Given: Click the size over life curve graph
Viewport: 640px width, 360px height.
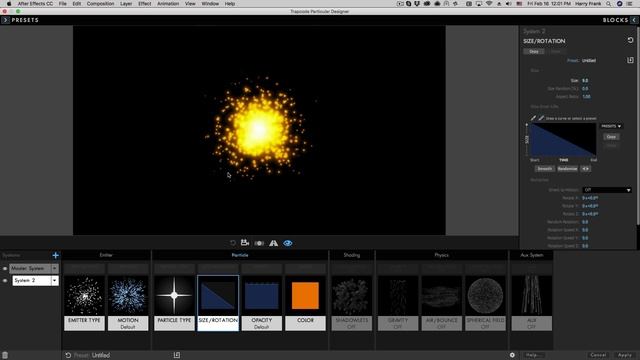Looking at the screenshot, I should (563, 140).
